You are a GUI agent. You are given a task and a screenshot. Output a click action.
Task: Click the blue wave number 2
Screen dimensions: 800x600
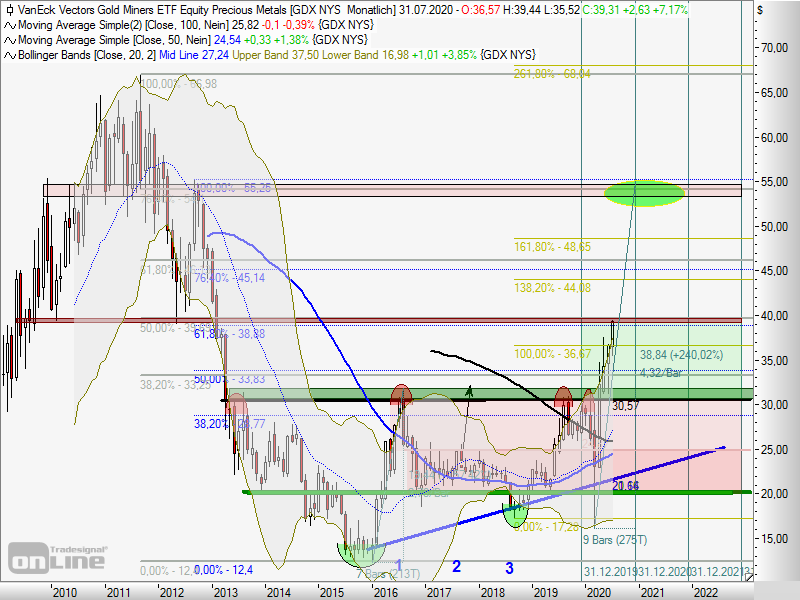457,566
